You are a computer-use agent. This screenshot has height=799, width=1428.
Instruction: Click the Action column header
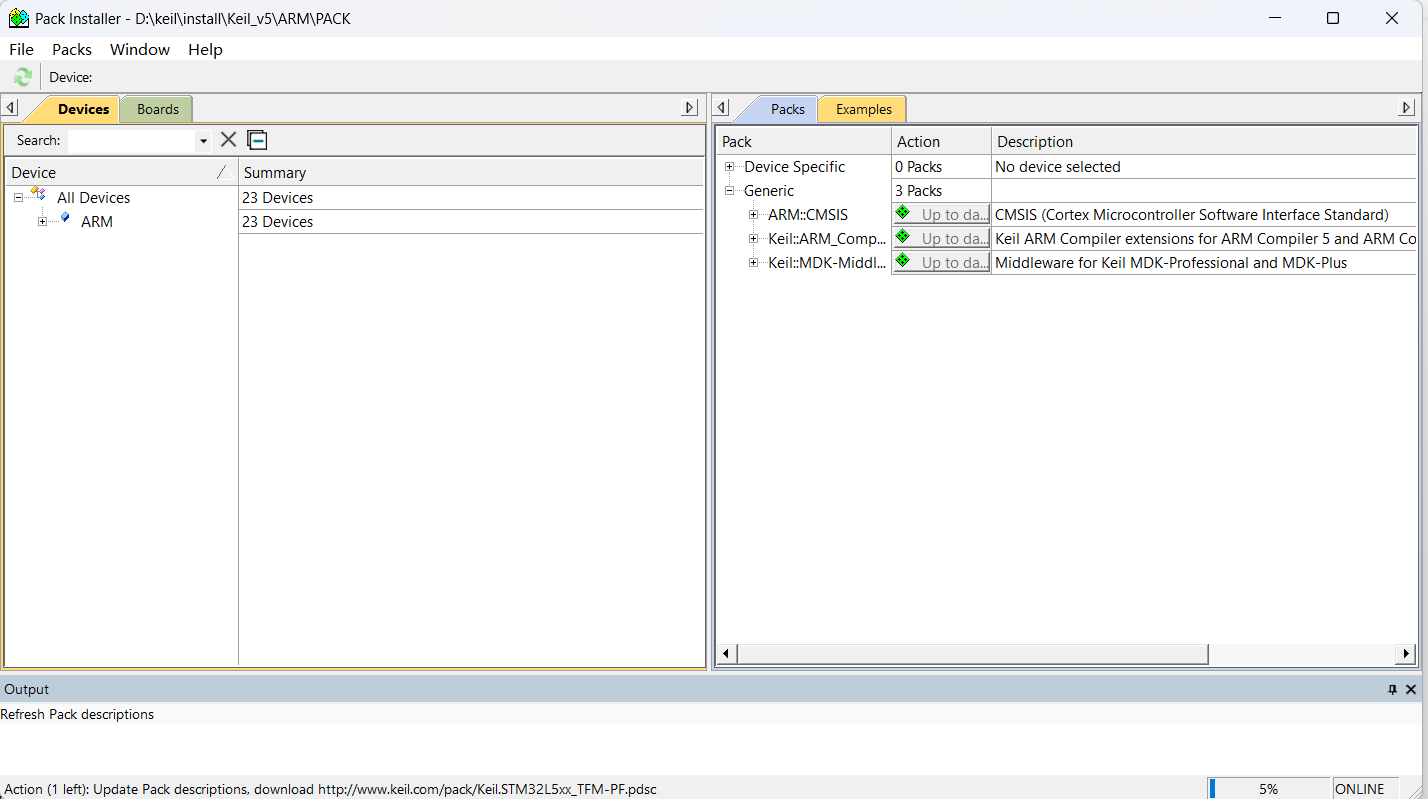coord(942,142)
